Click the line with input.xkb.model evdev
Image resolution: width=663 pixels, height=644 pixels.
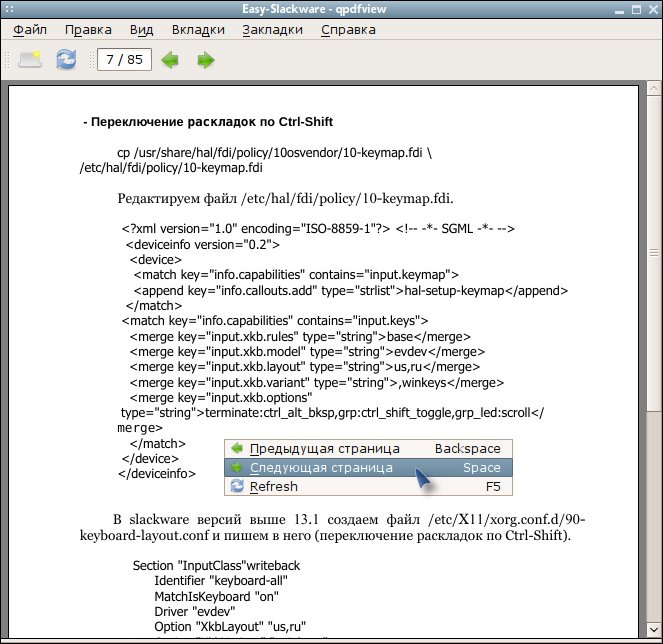307,351
